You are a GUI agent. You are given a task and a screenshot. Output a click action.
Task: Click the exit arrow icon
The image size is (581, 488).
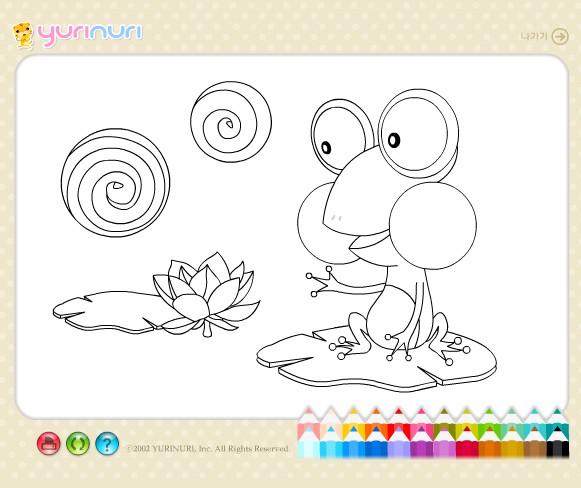560,37
